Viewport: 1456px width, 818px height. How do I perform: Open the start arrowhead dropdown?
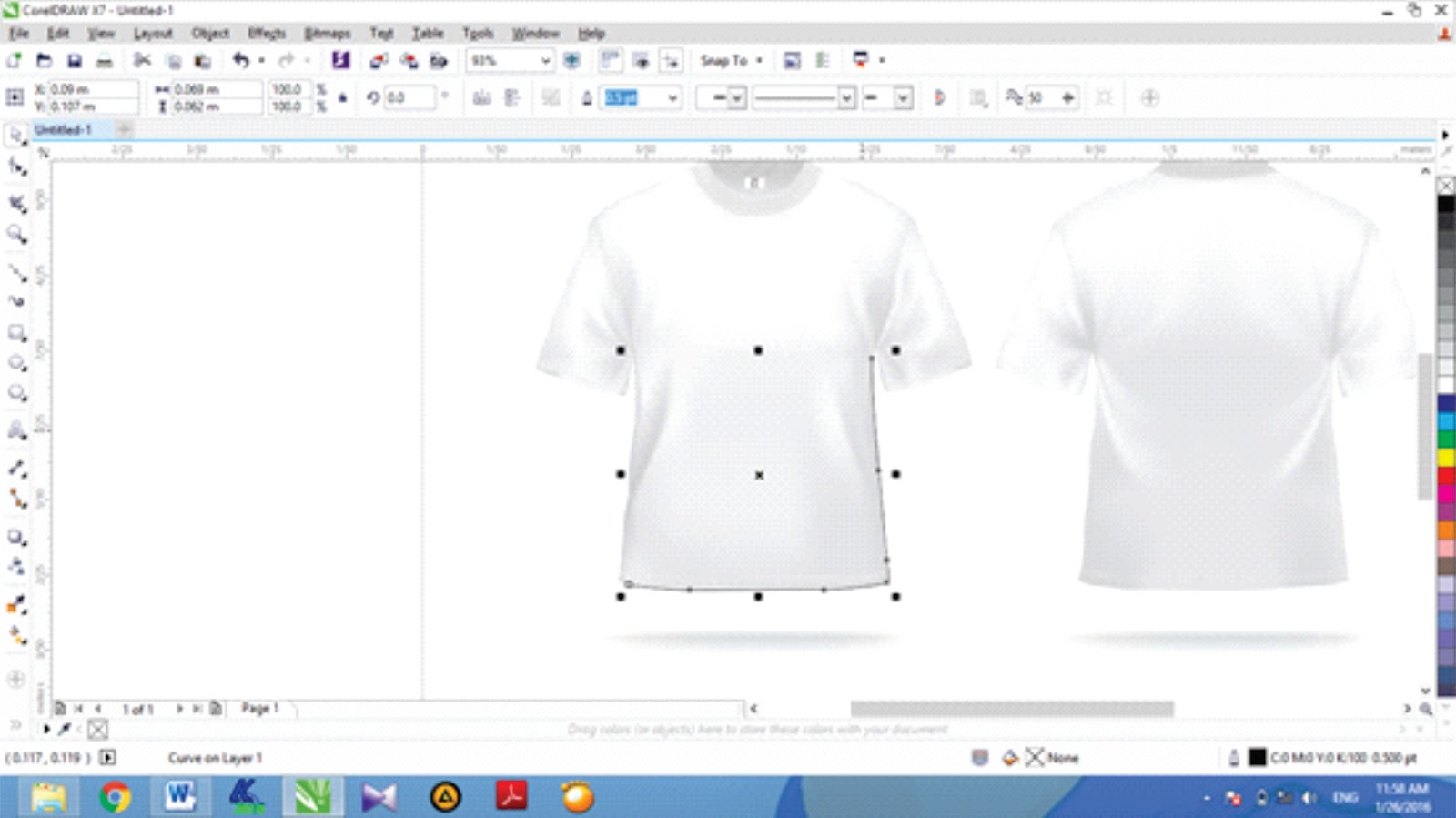tap(737, 97)
